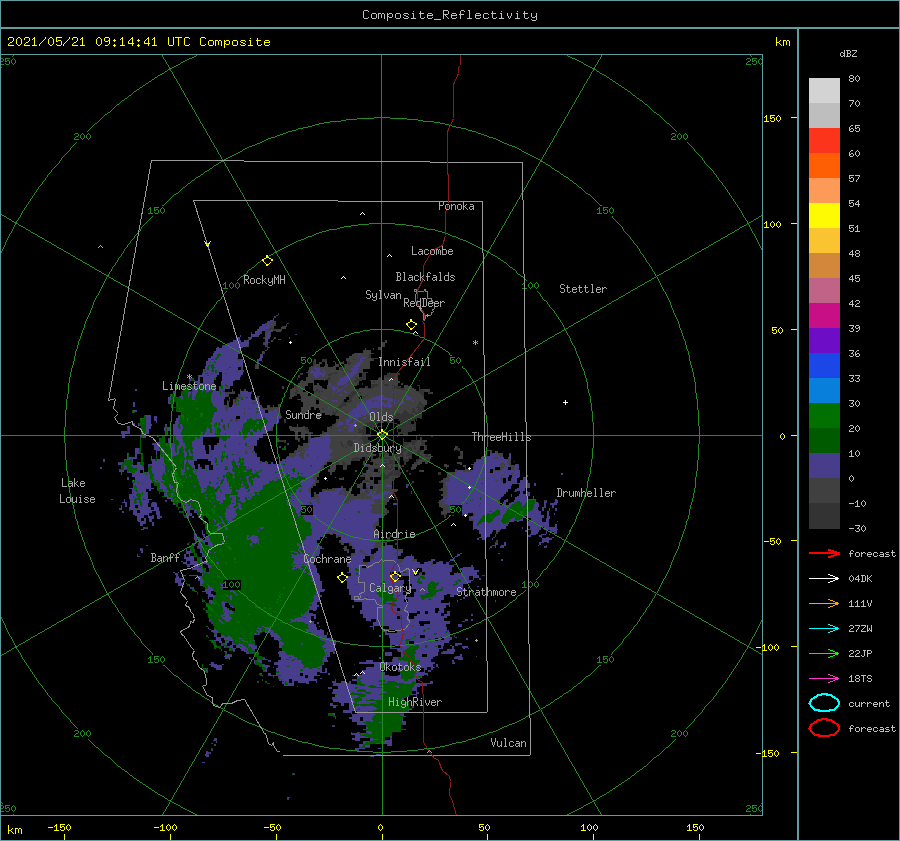Click the white plus marker east of ThreeHills
900x841 pixels.
565,402
